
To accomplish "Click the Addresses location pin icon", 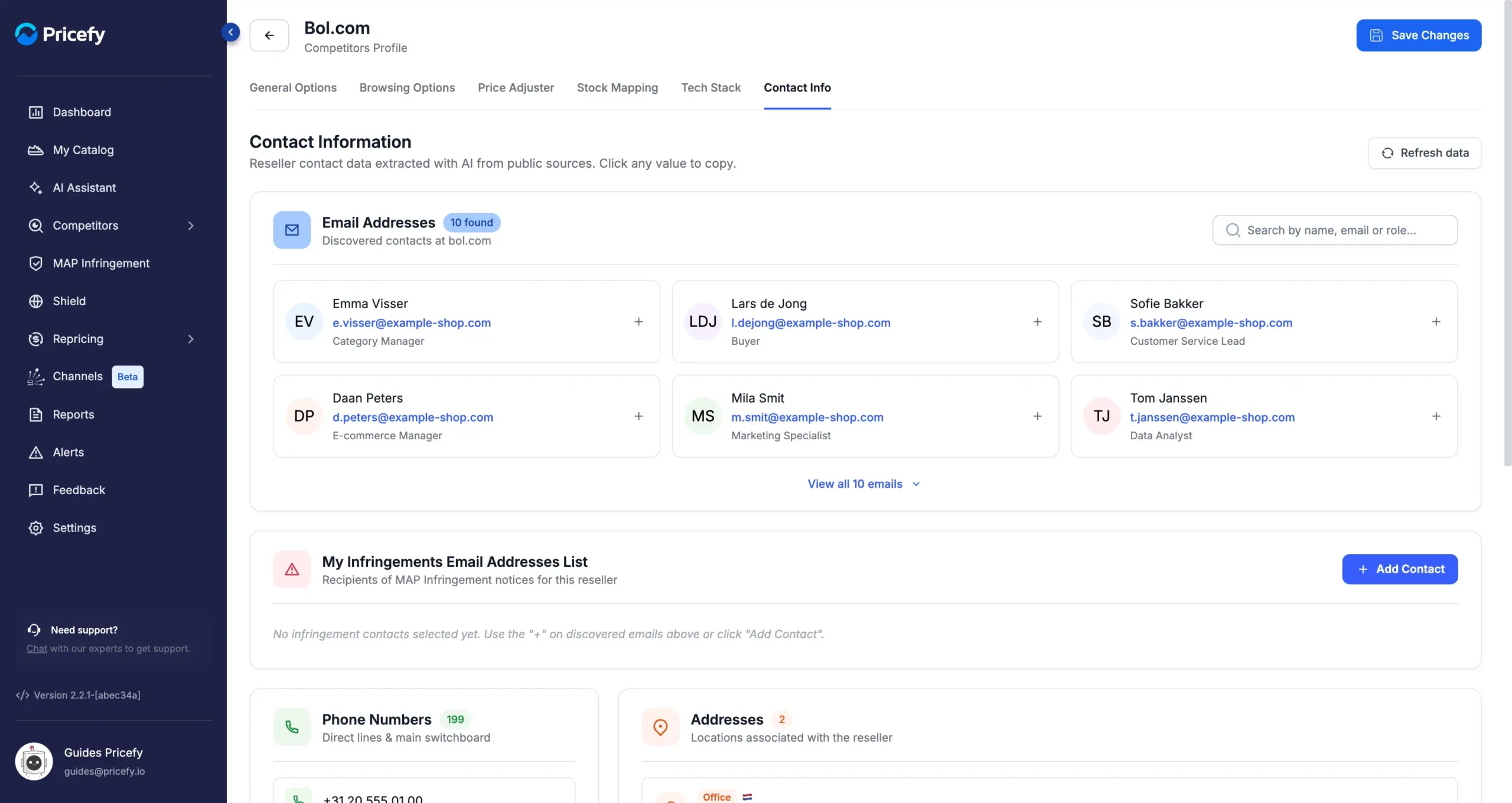I will (x=660, y=727).
